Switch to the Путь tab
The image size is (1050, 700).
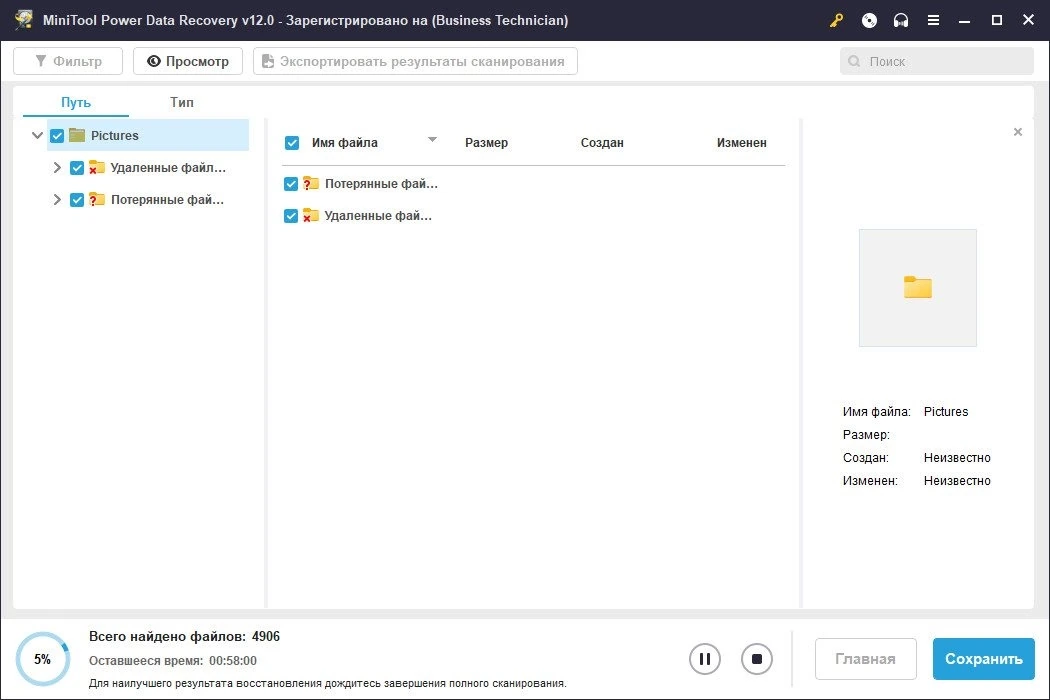pyautogui.click(x=76, y=102)
